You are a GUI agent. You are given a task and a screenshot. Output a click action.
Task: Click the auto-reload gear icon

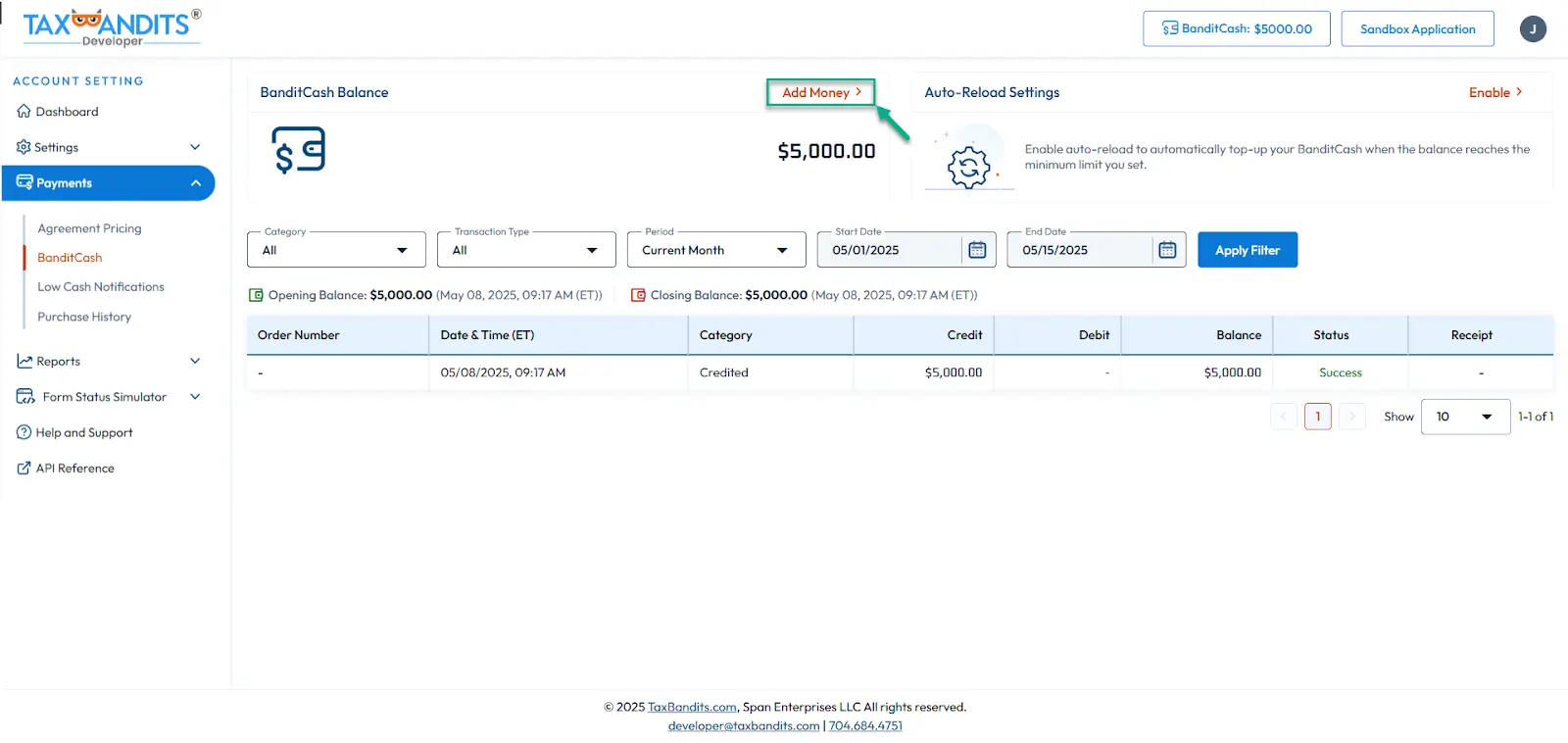(x=968, y=166)
